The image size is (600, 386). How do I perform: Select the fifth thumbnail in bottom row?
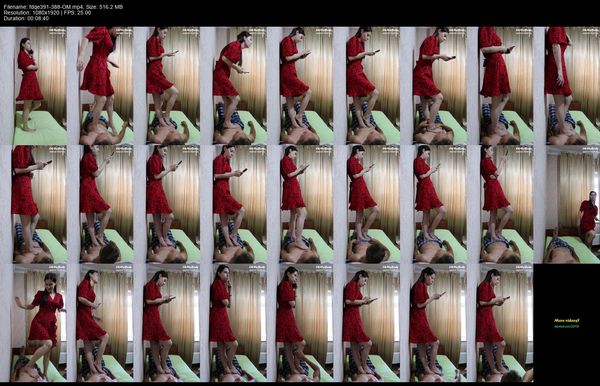(300, 322)
